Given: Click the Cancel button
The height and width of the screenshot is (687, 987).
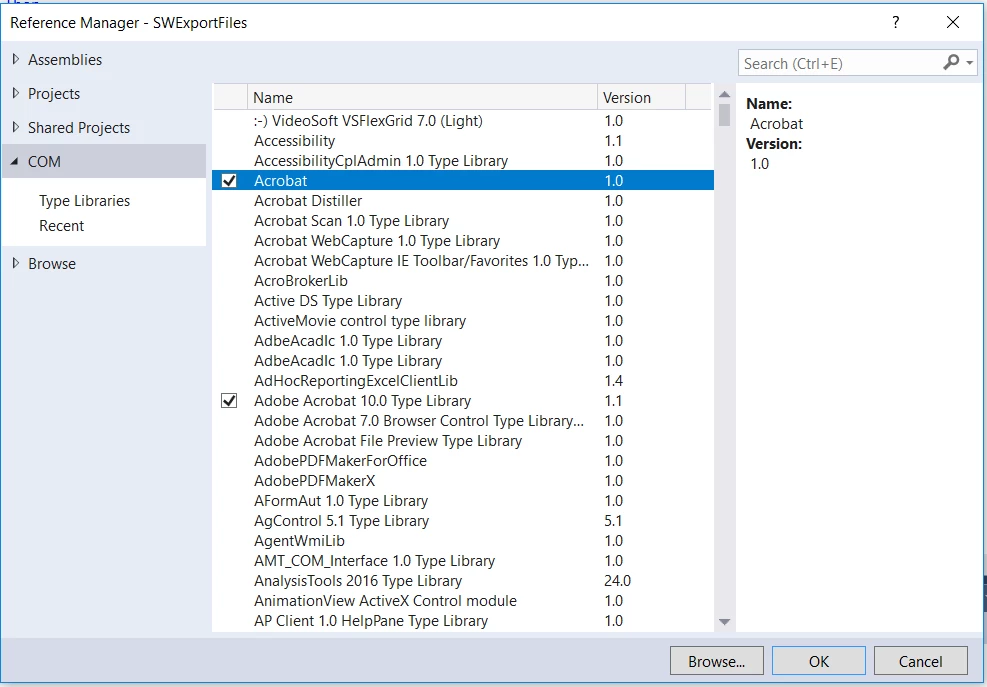Looking at the screenshot, I should click(x=920, y=661).
